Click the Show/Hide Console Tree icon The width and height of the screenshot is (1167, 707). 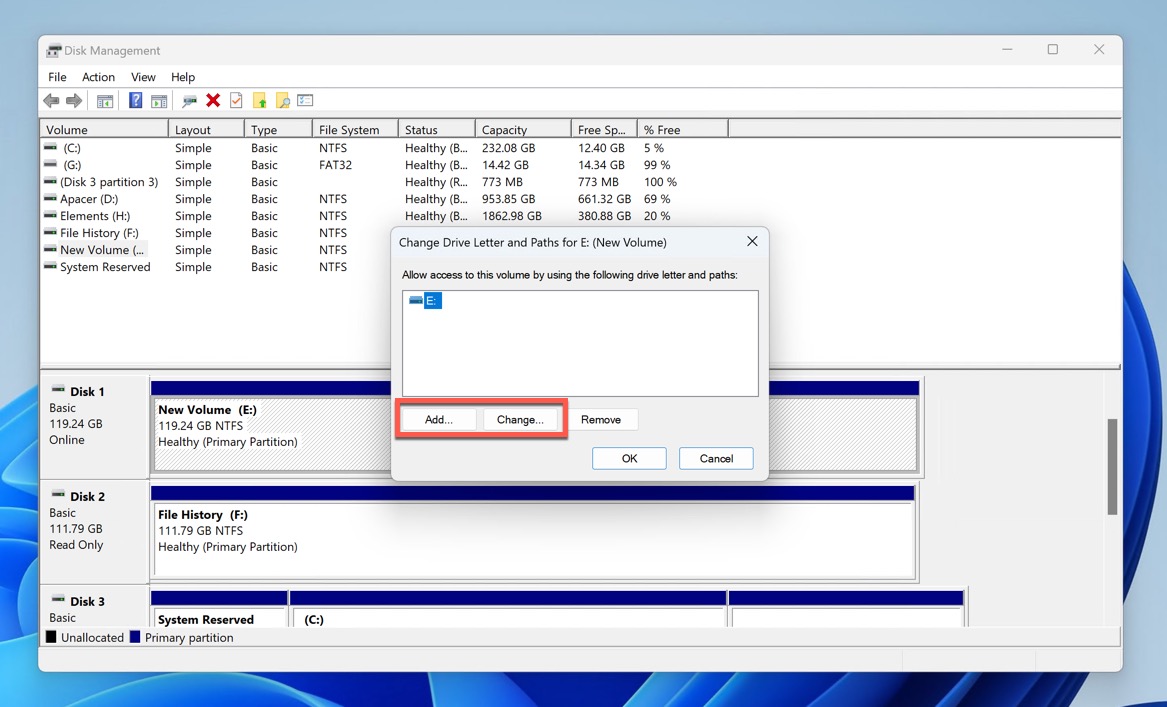(x=104, y=101)
